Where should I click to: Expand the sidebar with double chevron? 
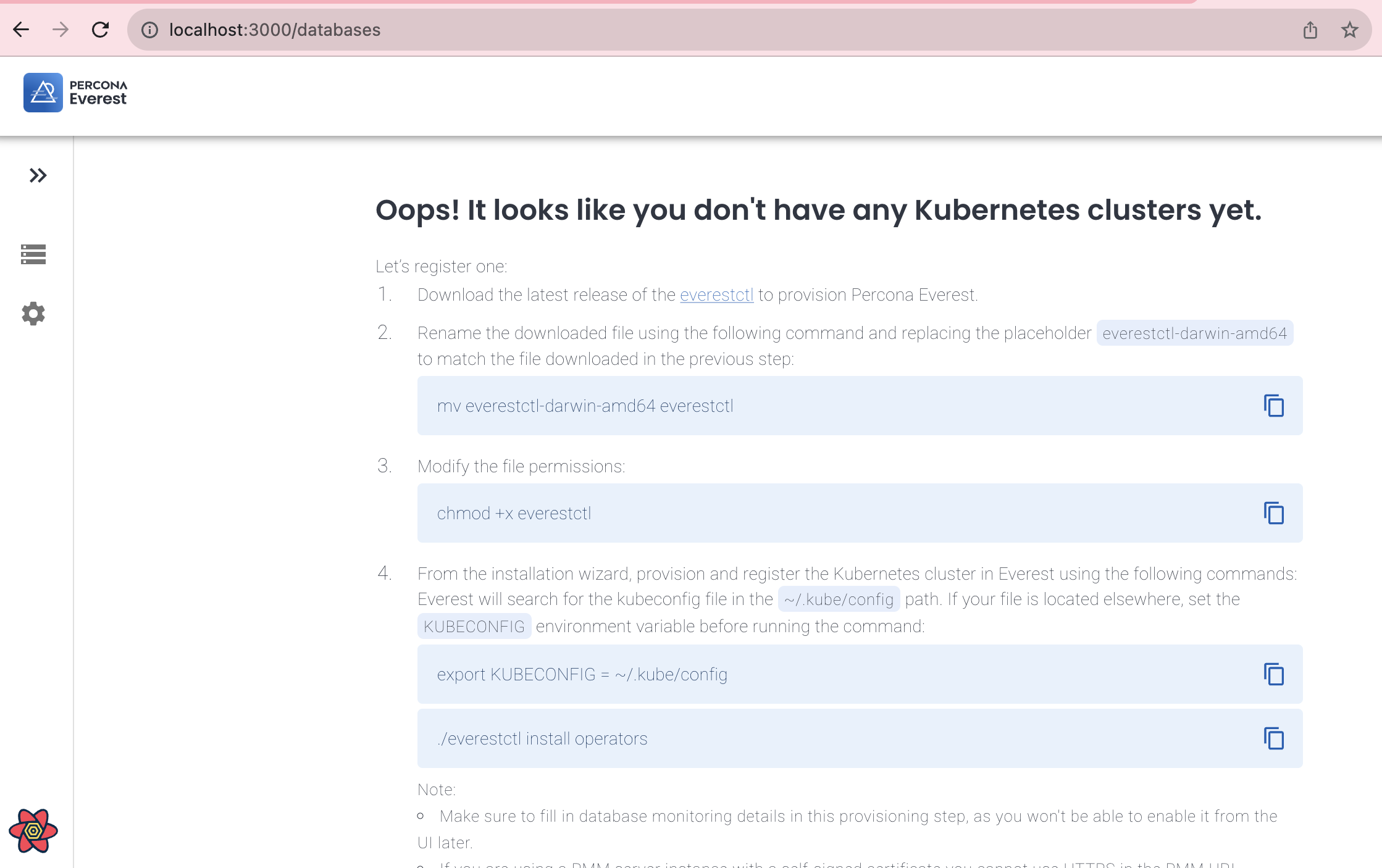(38, 176)
